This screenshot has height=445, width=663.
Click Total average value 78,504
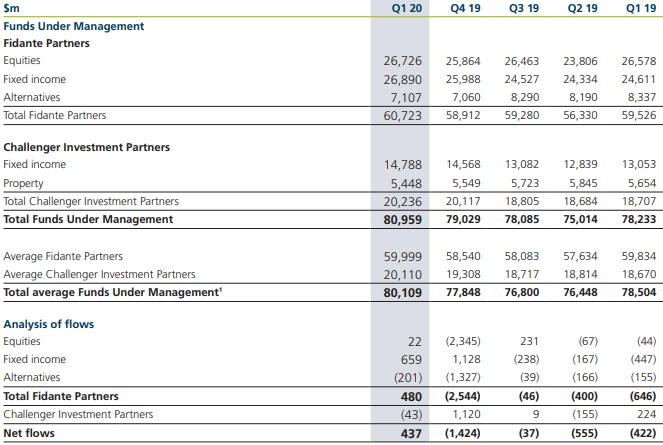pos(639,292)
